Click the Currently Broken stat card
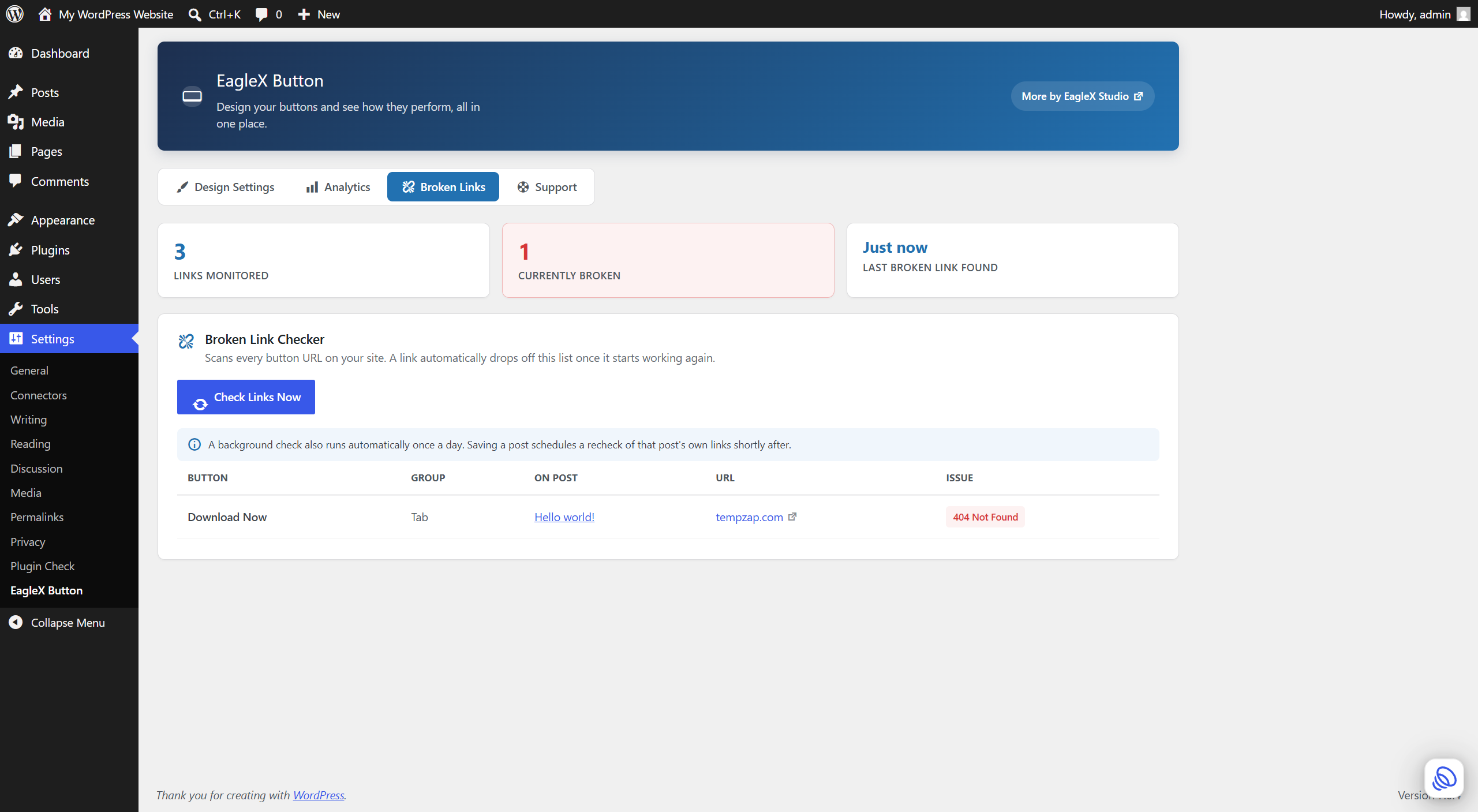The width and height of the screenshot is (1478, 812). click(668, 260)
